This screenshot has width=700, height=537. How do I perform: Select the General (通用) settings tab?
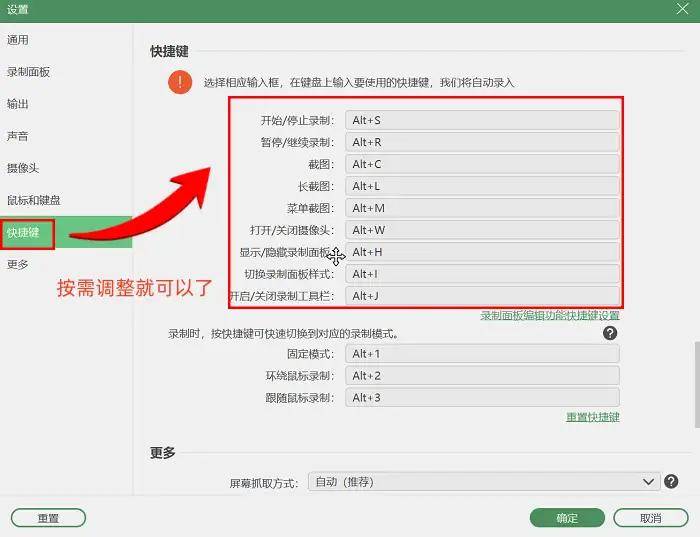coord(18,40)
